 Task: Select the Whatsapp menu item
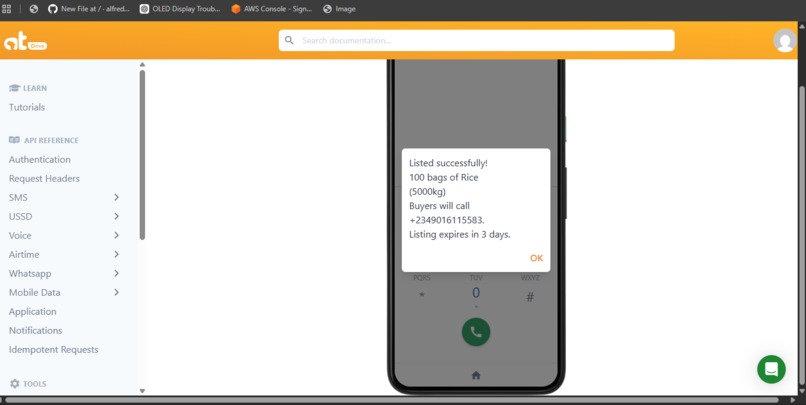point(30,273)
